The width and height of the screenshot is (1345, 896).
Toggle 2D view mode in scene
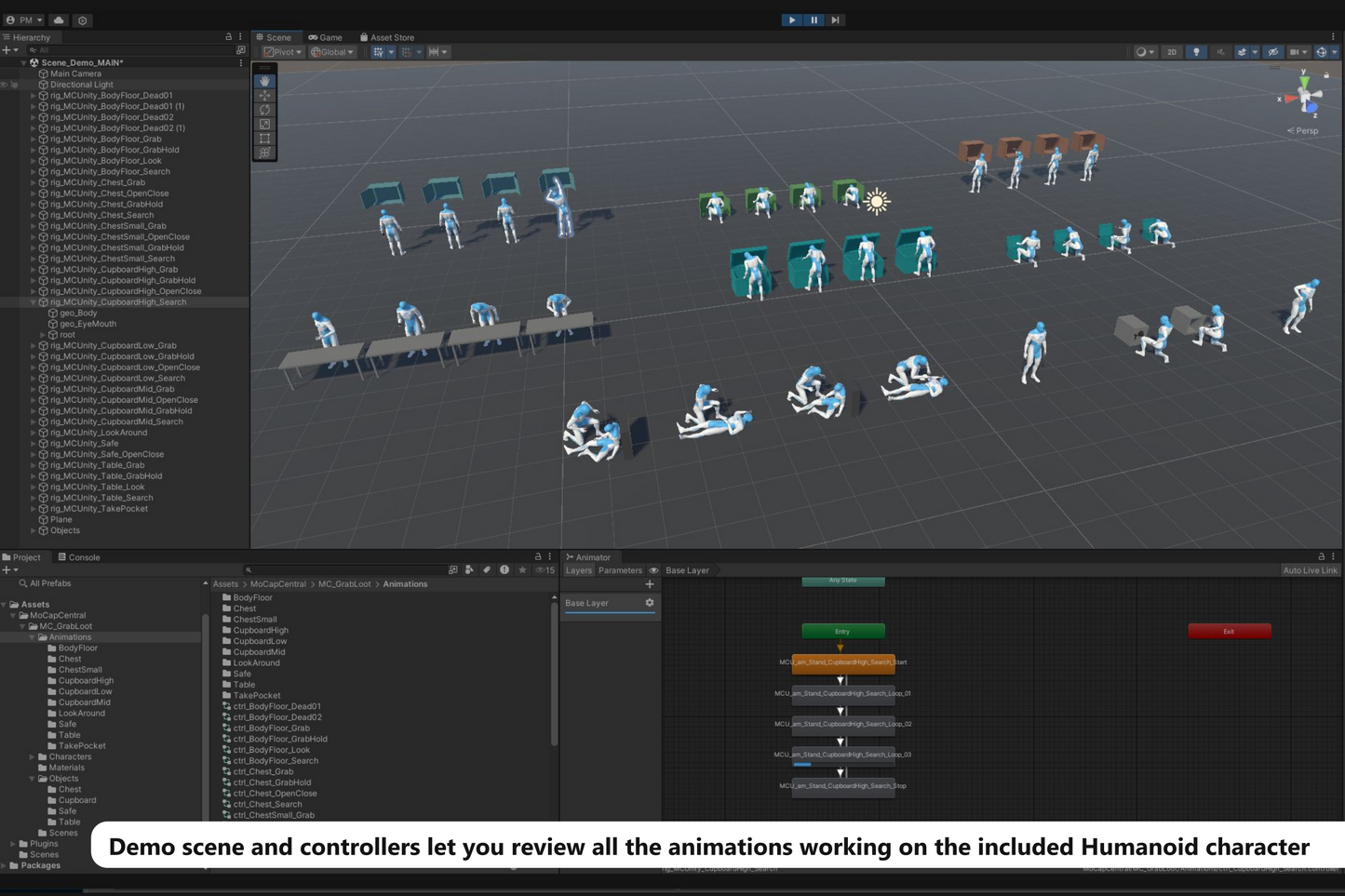point(1172,52)
